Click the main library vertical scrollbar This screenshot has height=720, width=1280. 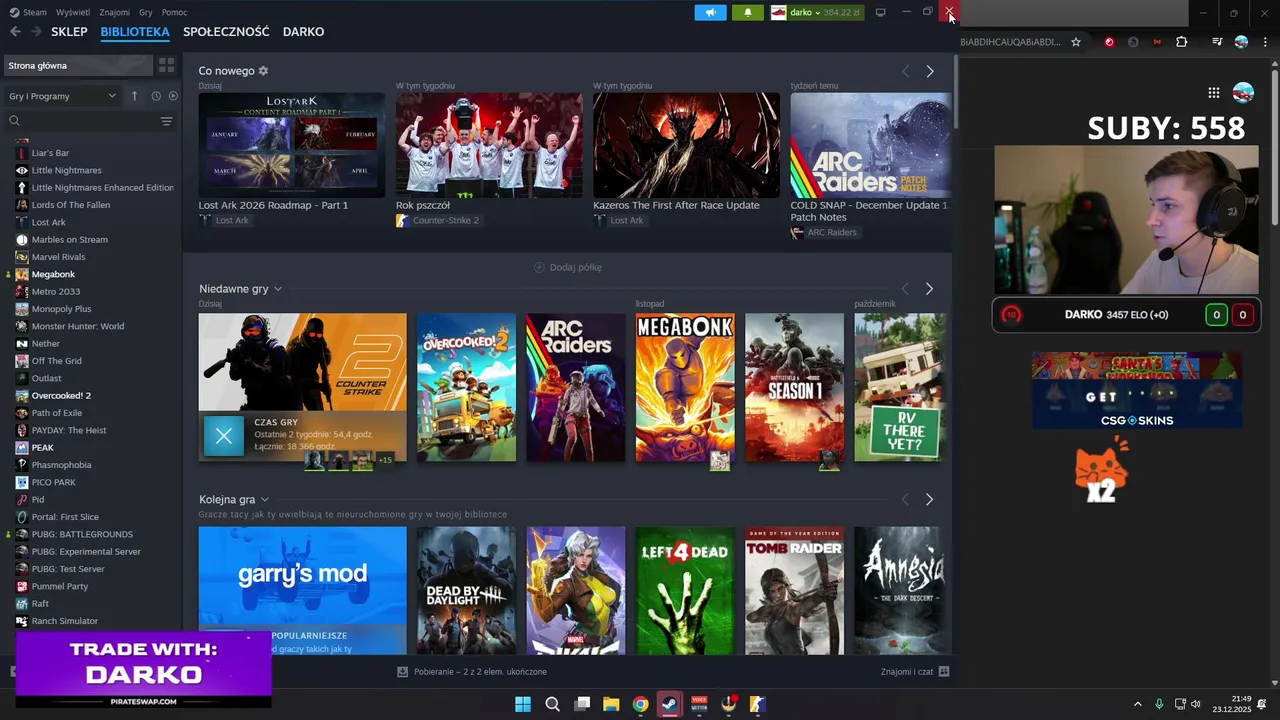click(x=956, y=92)
